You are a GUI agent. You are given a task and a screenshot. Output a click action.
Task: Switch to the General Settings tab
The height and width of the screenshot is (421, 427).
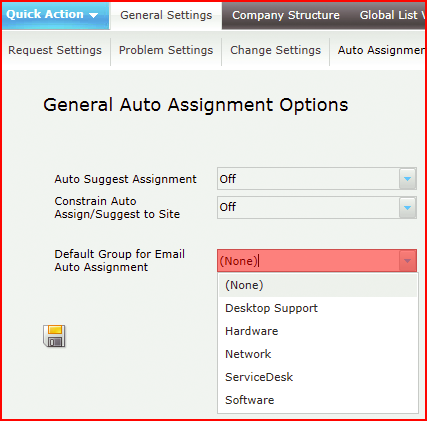166,16
